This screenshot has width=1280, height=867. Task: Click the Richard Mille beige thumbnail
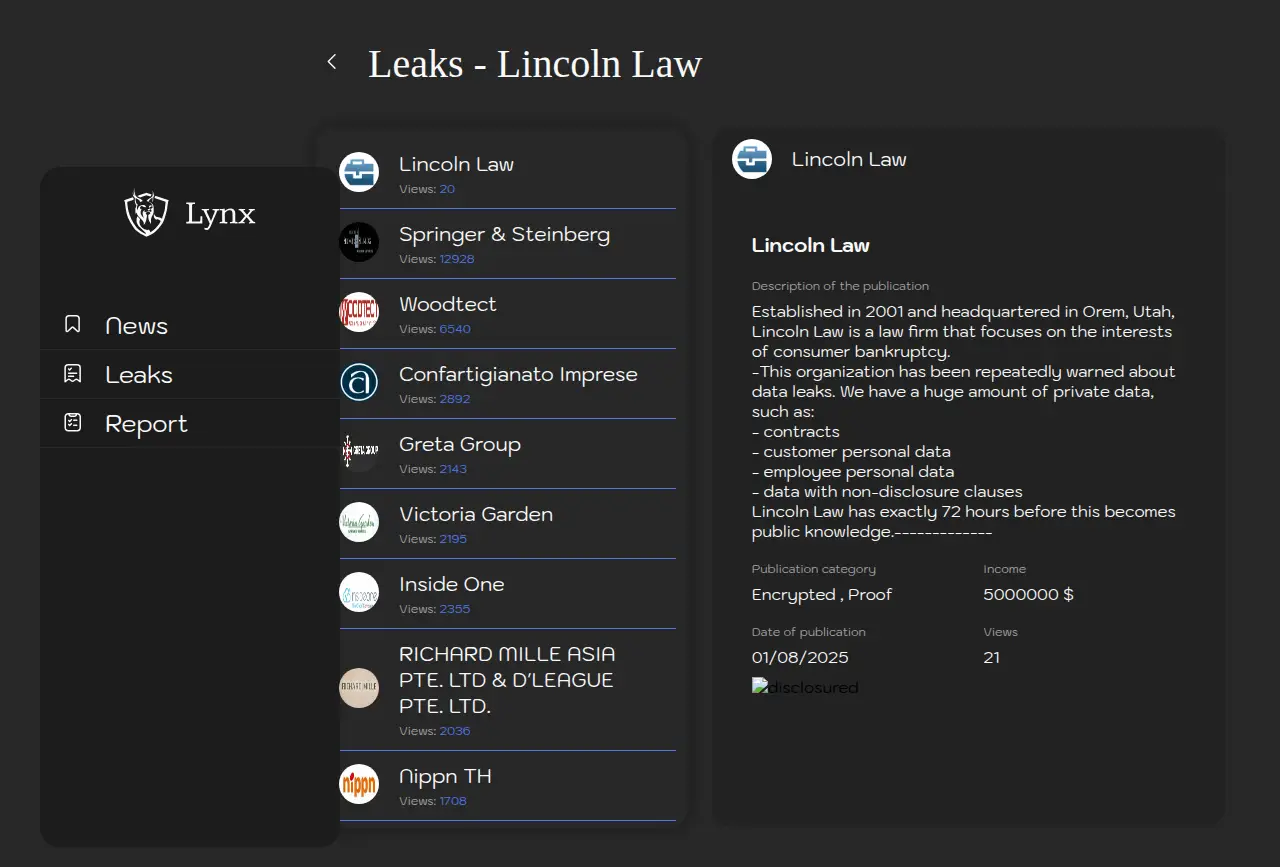click(x=359, y=688)
